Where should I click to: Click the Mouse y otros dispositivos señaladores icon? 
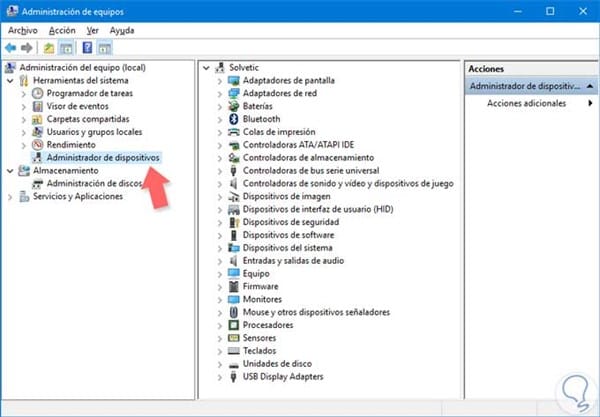233,312
